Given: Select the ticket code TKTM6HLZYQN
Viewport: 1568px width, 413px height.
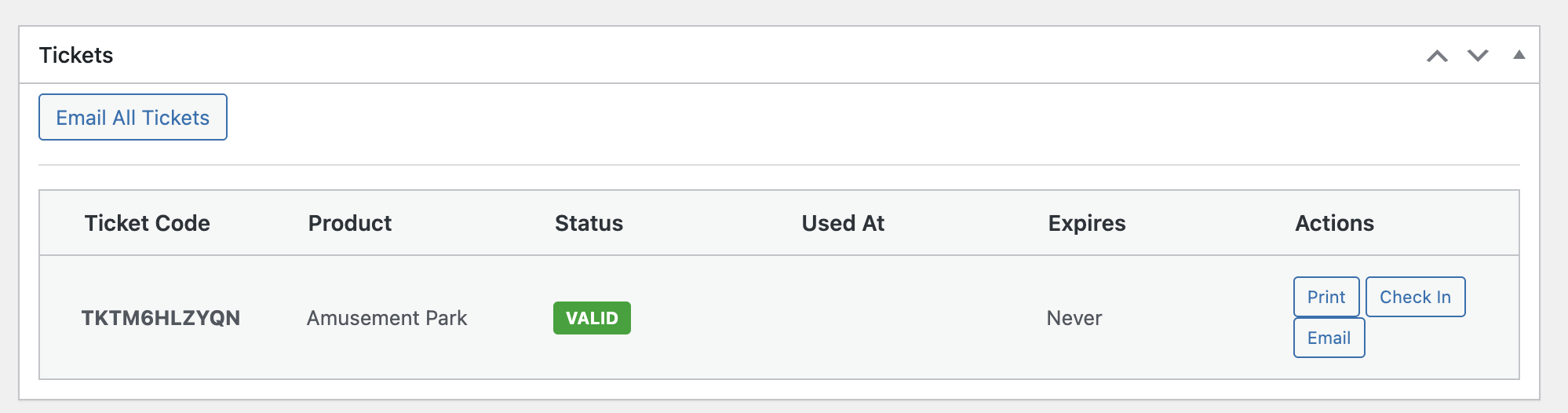Looking at the screenshot, I should pyautogui.click(x=161, y=318).
